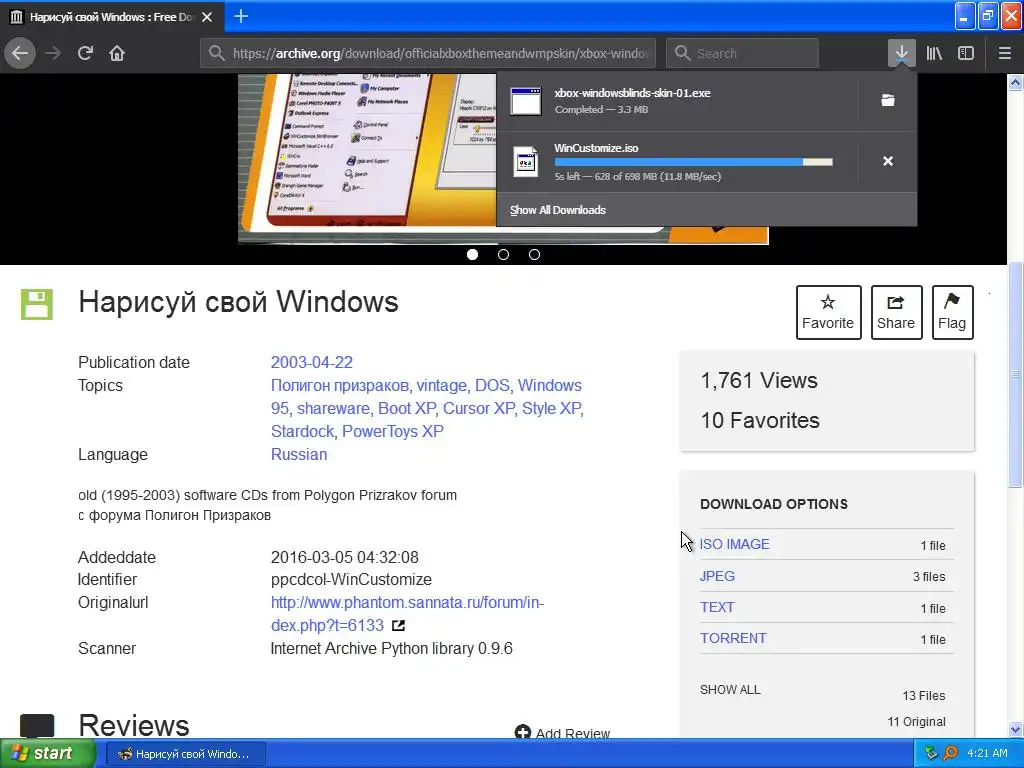Select the first carousel dot

pyautogui.click(x=472, y=255)
